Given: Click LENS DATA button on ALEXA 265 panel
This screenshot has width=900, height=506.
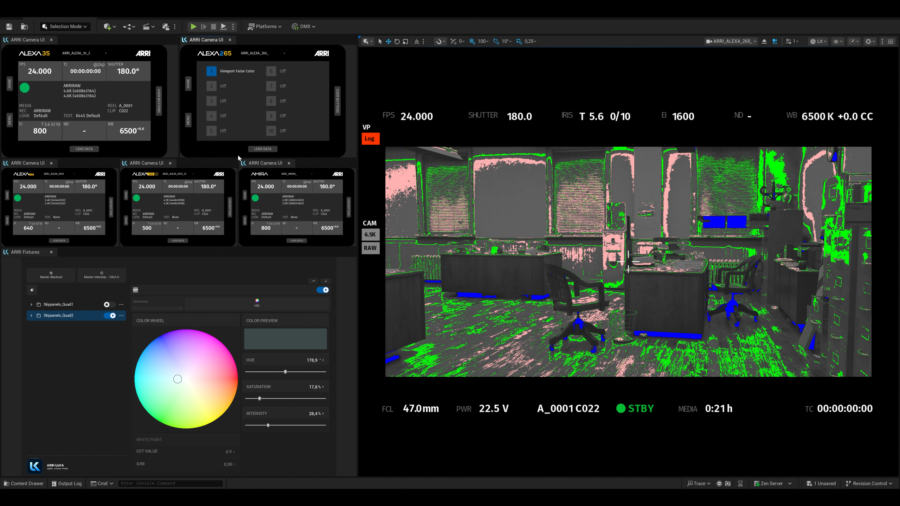Looking at the screenshot, I should 263,149.
